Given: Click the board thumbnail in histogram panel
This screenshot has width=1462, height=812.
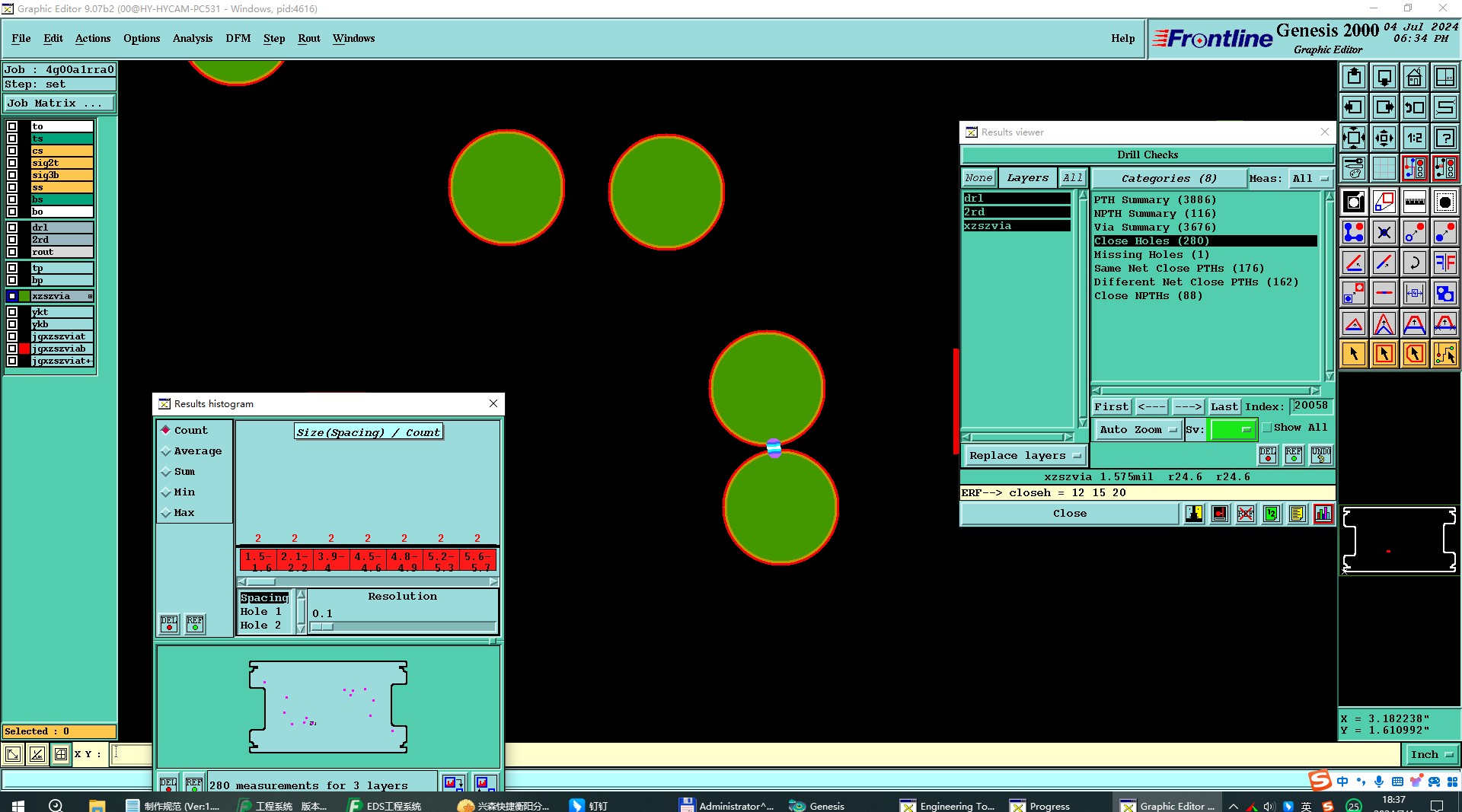Looking at the screenshot, I should (x=328, y=707).
